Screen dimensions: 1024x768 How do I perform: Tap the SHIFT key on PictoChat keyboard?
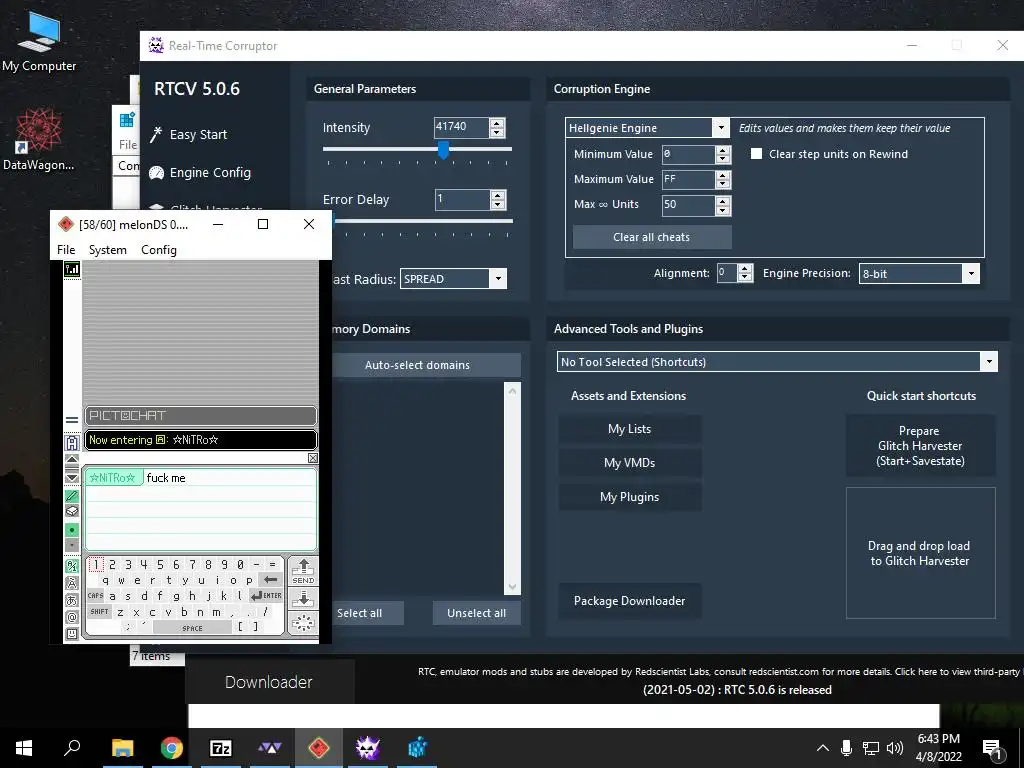tap(99, 612)
